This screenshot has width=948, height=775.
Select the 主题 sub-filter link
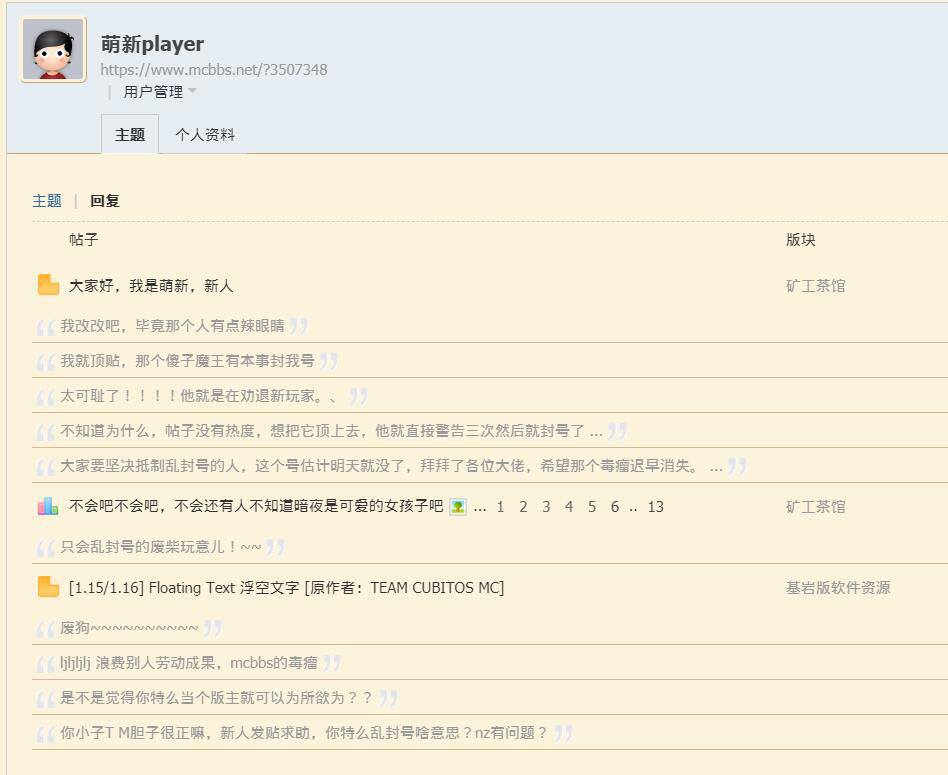pos(47,201)
